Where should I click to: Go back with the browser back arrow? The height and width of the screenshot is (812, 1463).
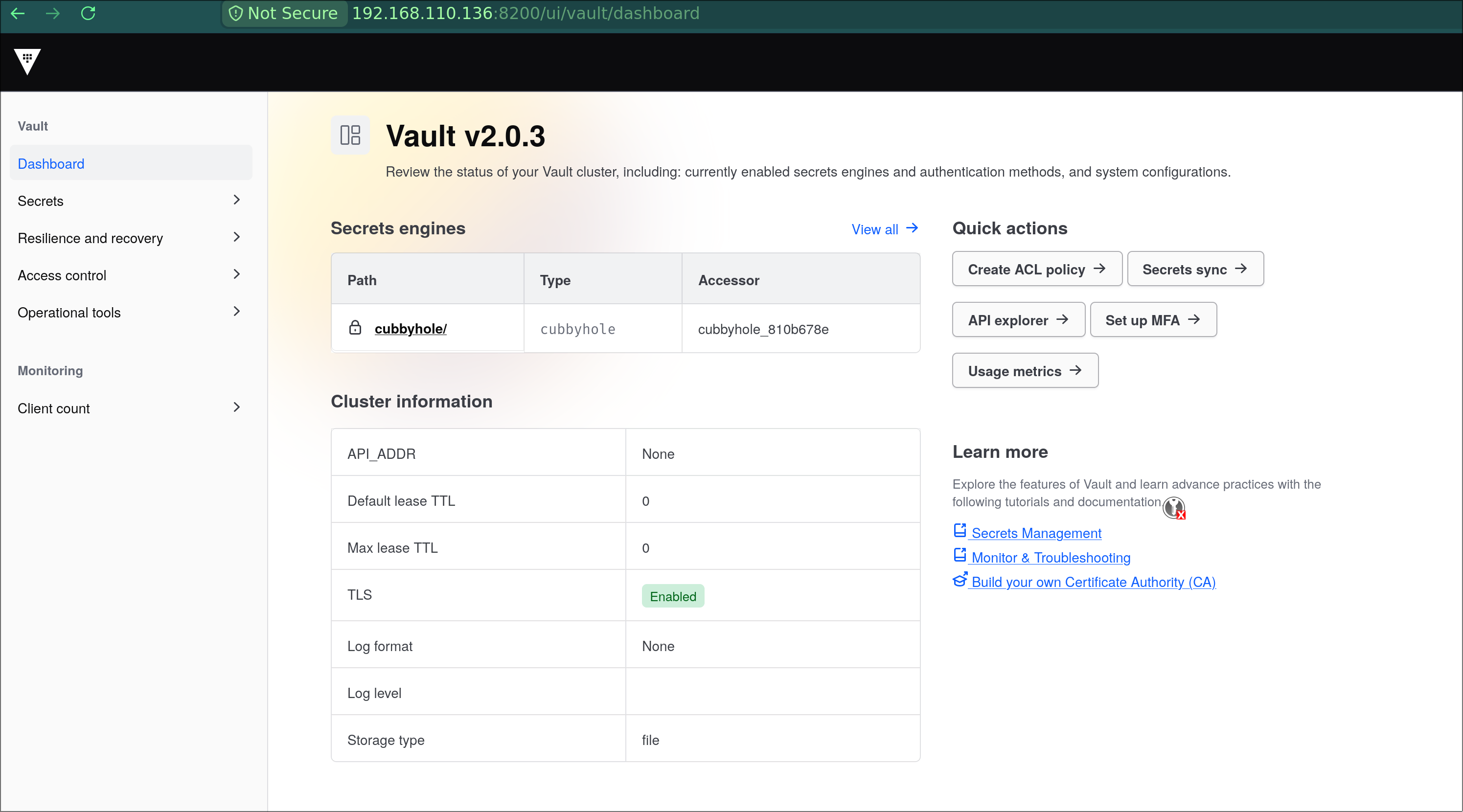tap(18, 13)
